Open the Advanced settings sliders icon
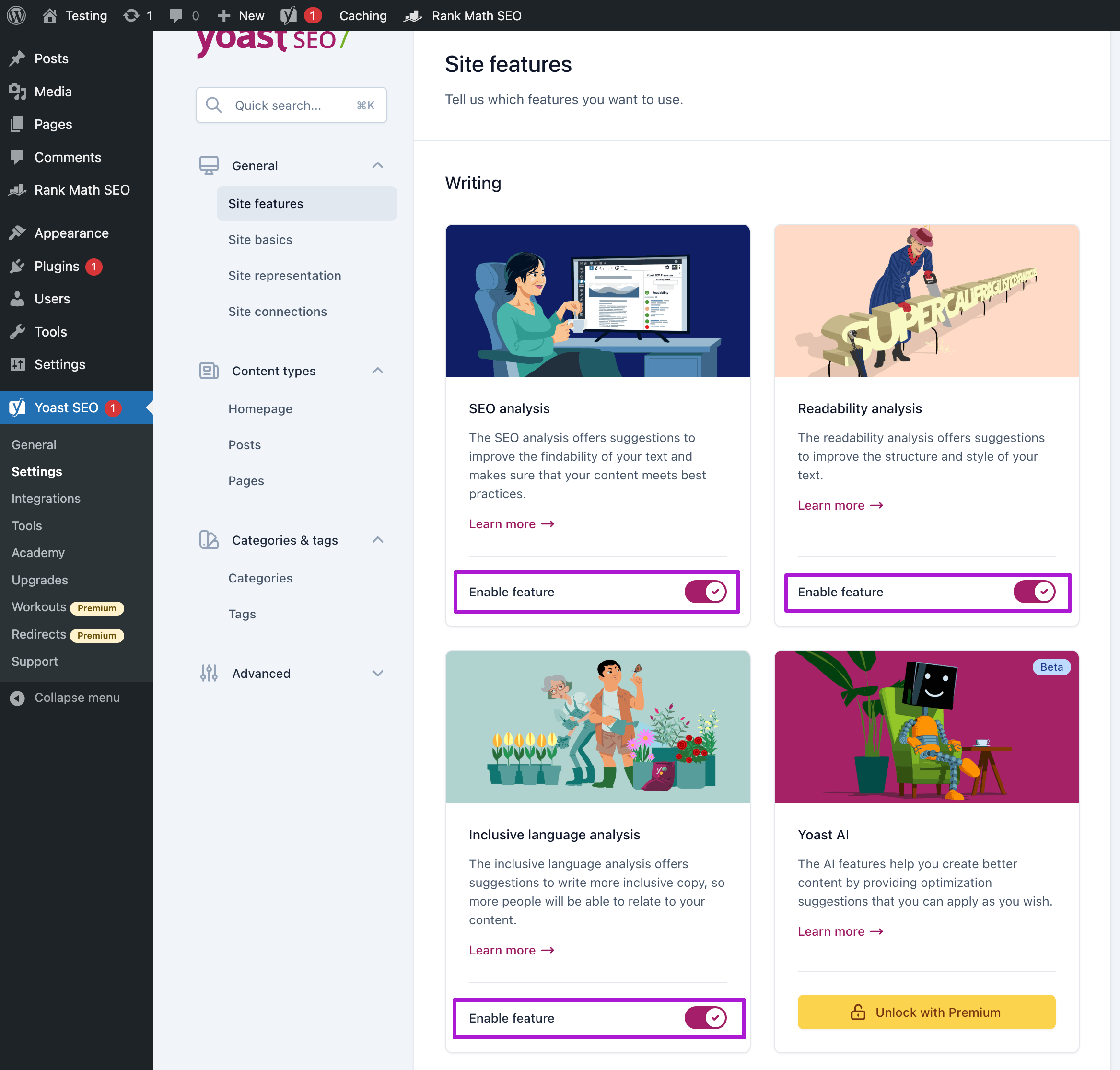 tap(209, 673)
